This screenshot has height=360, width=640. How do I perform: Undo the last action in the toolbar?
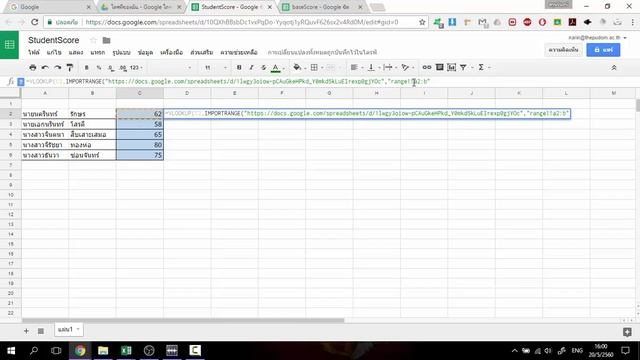coord(45,67)
